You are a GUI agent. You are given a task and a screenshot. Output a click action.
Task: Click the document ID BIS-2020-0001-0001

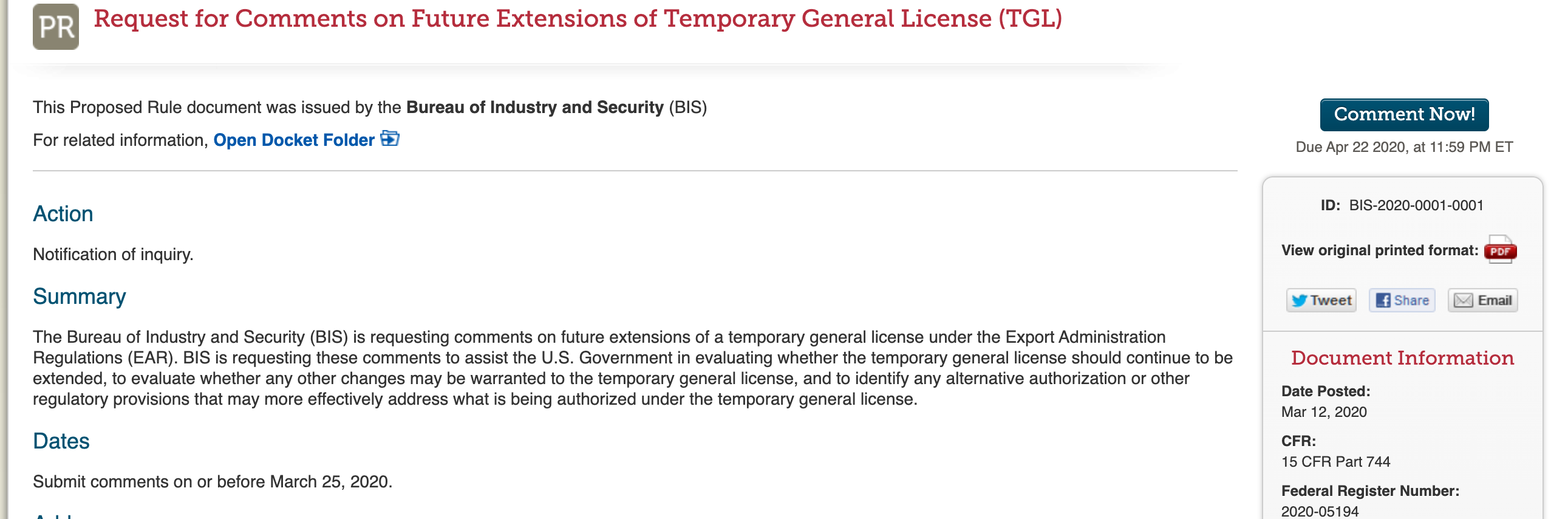(1416, 205)
